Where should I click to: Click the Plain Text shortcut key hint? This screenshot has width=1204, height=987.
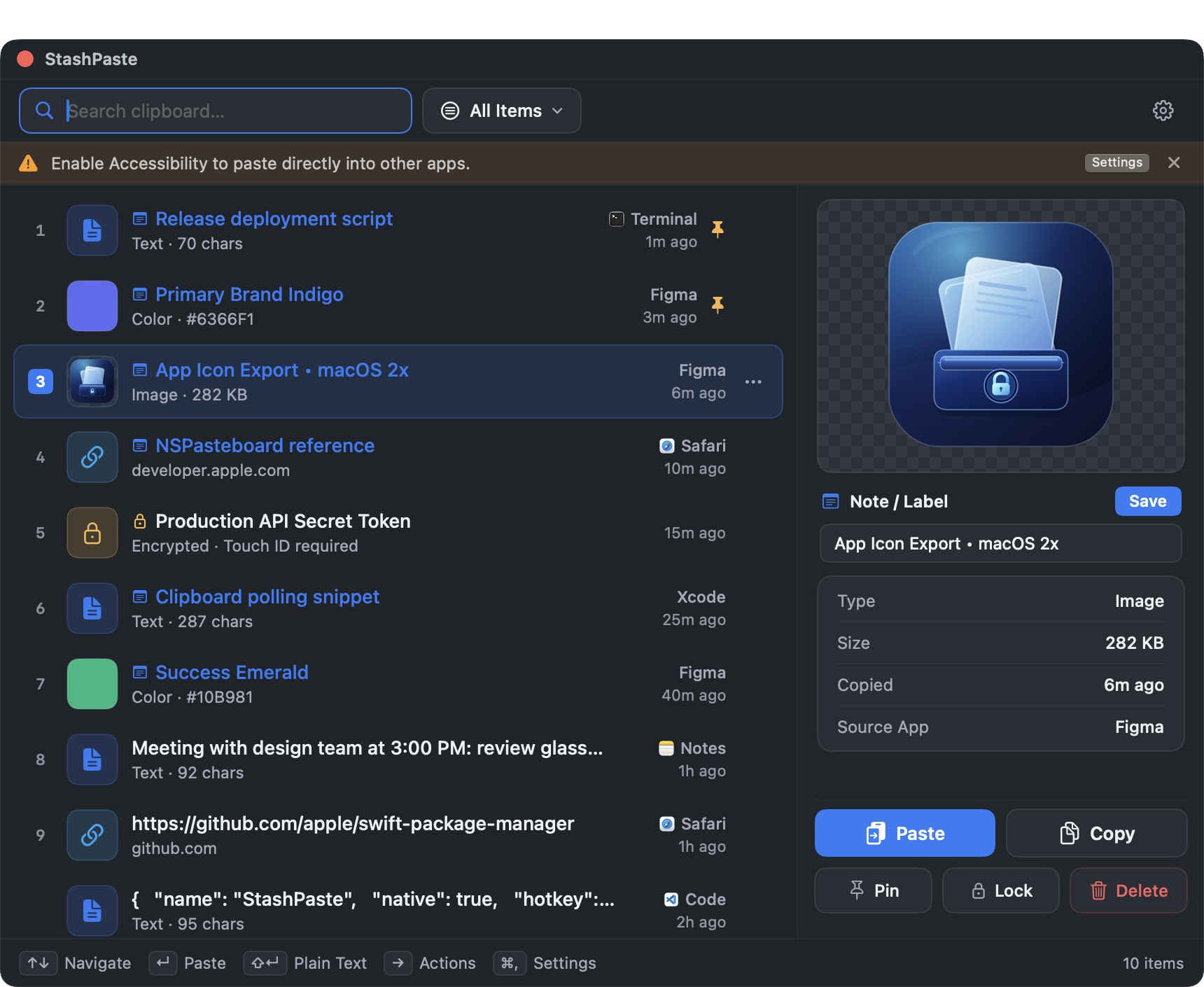point(265,963)
